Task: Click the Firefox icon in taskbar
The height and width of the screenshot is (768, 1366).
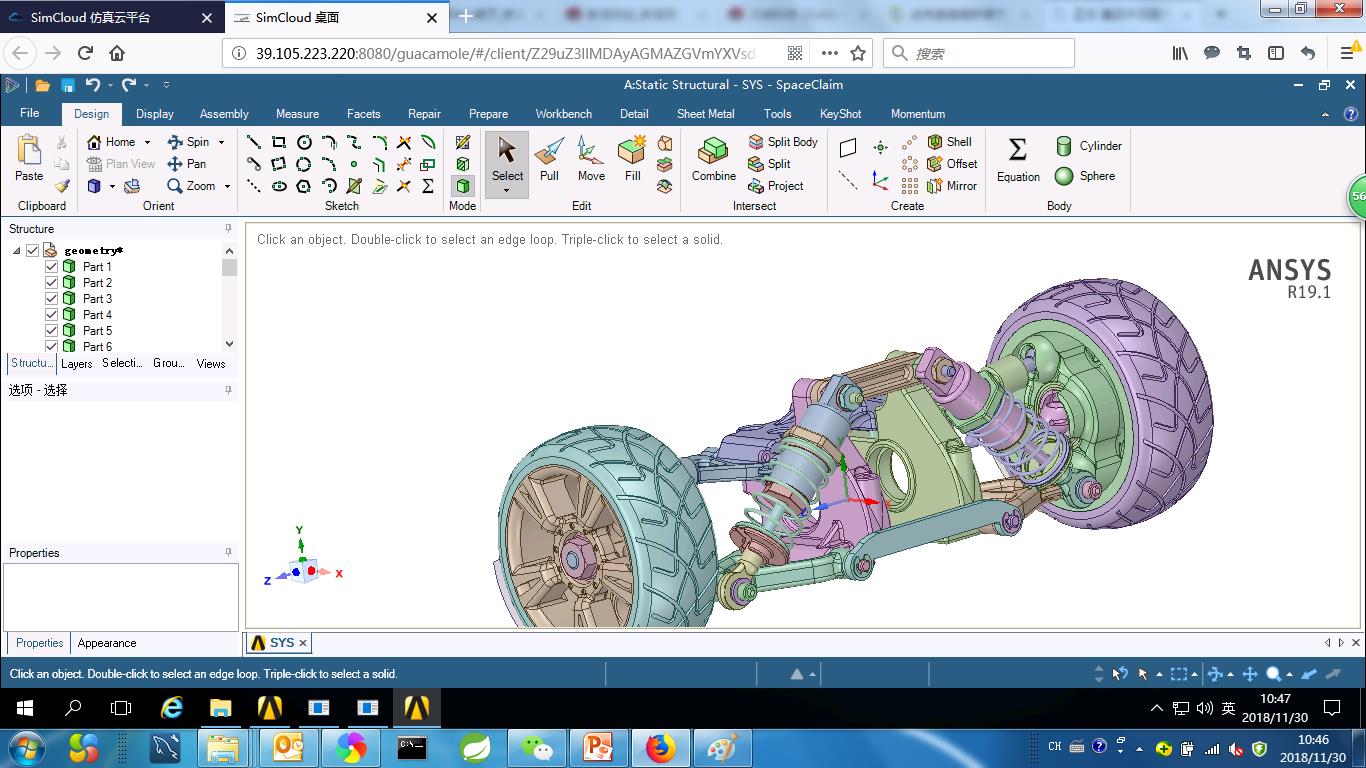Action: tap(660, 747)
